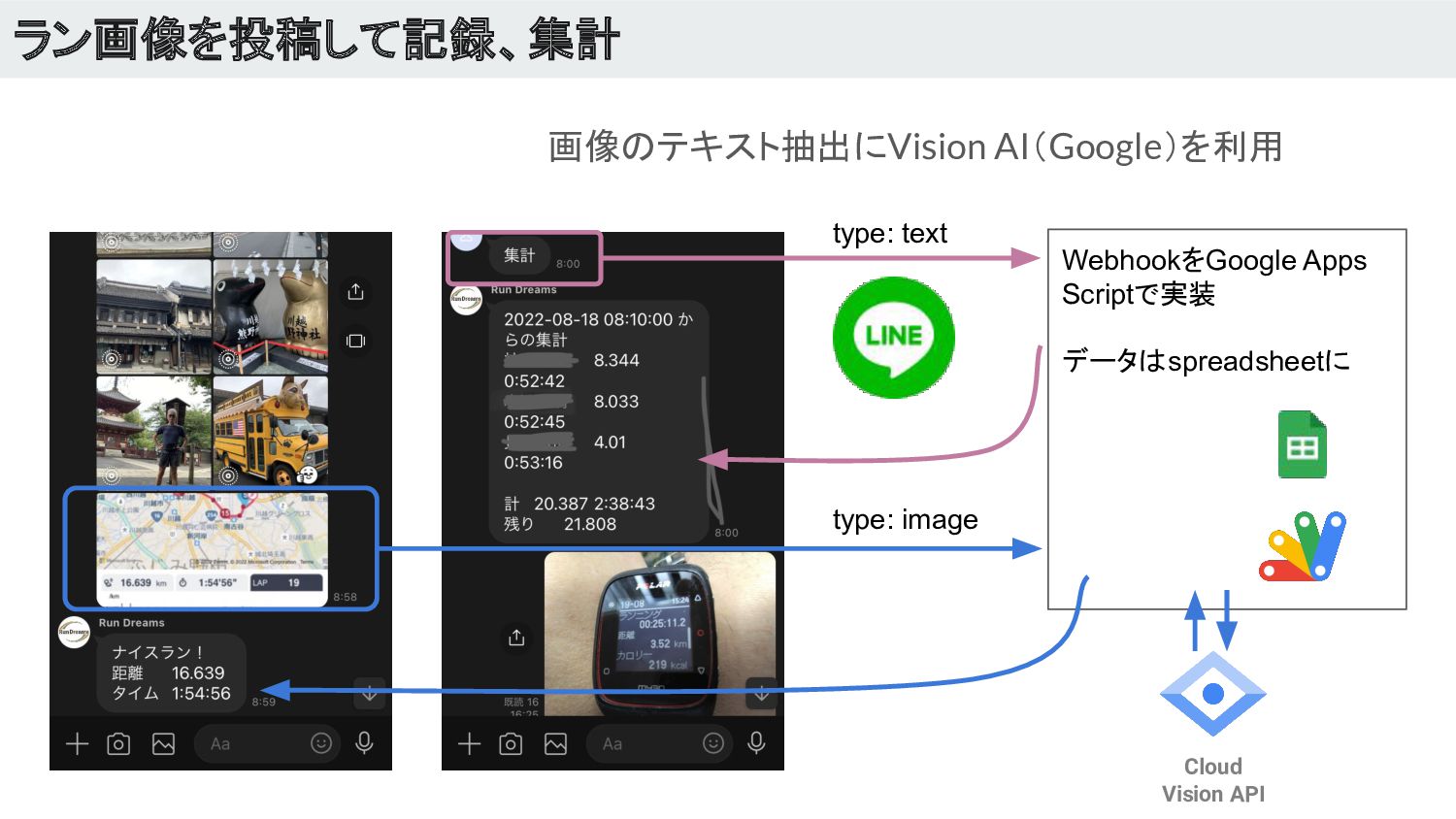Open Polar watch photo in right chat
Image resolution: width=1456 pixels, height=819 pixels.
point(660,634)
